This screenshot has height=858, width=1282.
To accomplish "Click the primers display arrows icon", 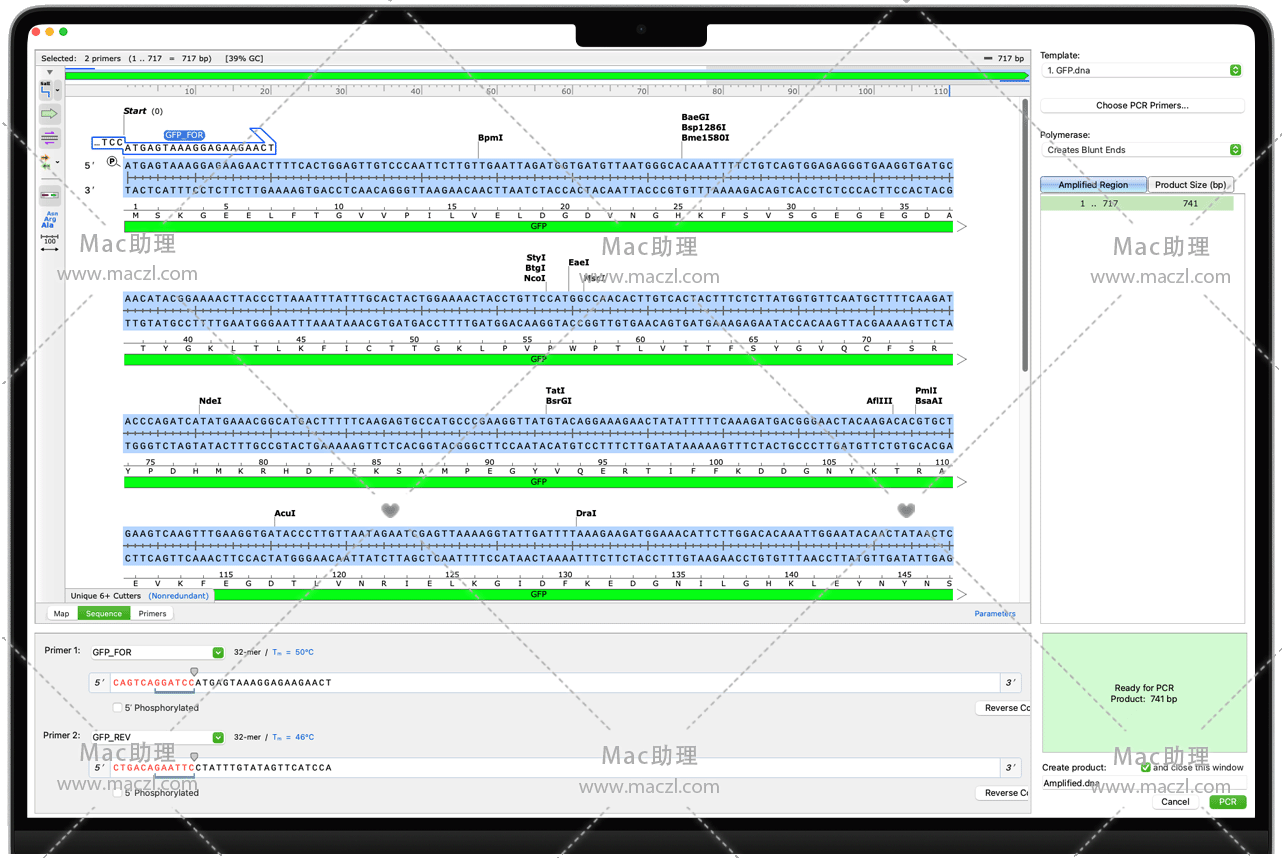I will pyautogui.click(x=46, y=161).
